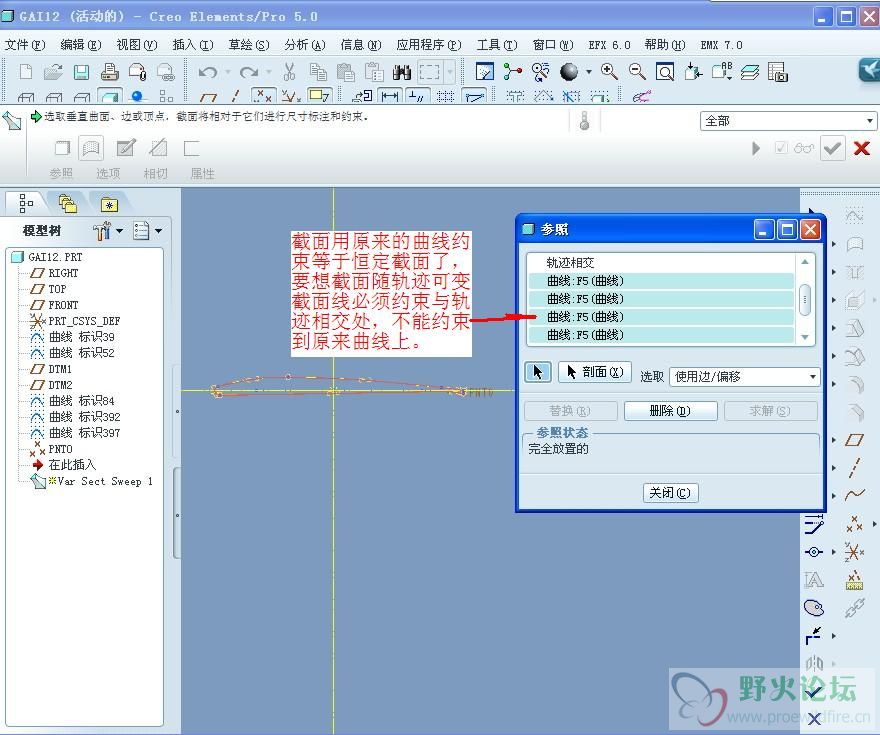This screenshot has width=880, height=735.
Task: Click the repaint screen icon
Action: click(x=484, y=72)
